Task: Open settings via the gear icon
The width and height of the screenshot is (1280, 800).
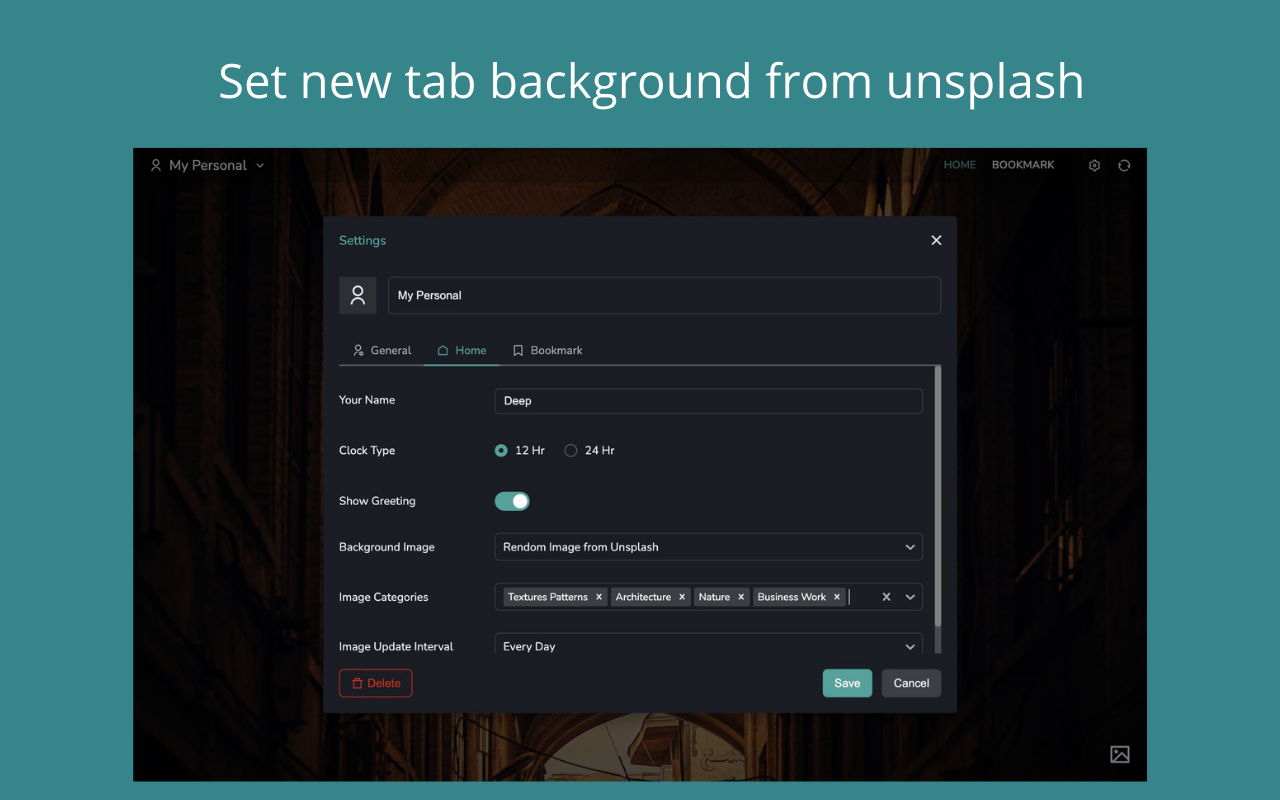Action: (x=1094, y=165)
